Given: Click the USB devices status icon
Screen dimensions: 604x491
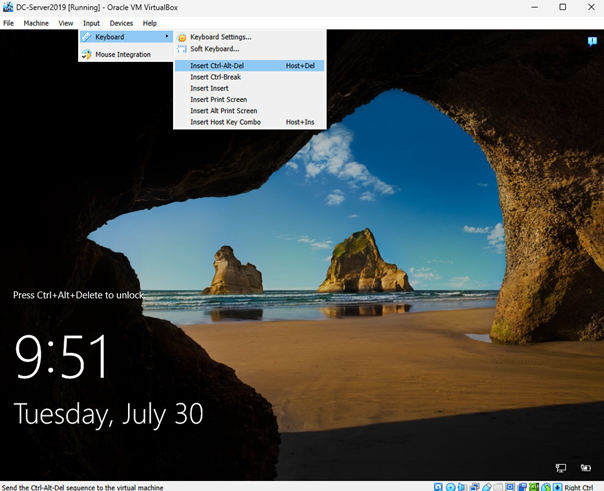Looking at the screenshot, I should tap(488, 486).
